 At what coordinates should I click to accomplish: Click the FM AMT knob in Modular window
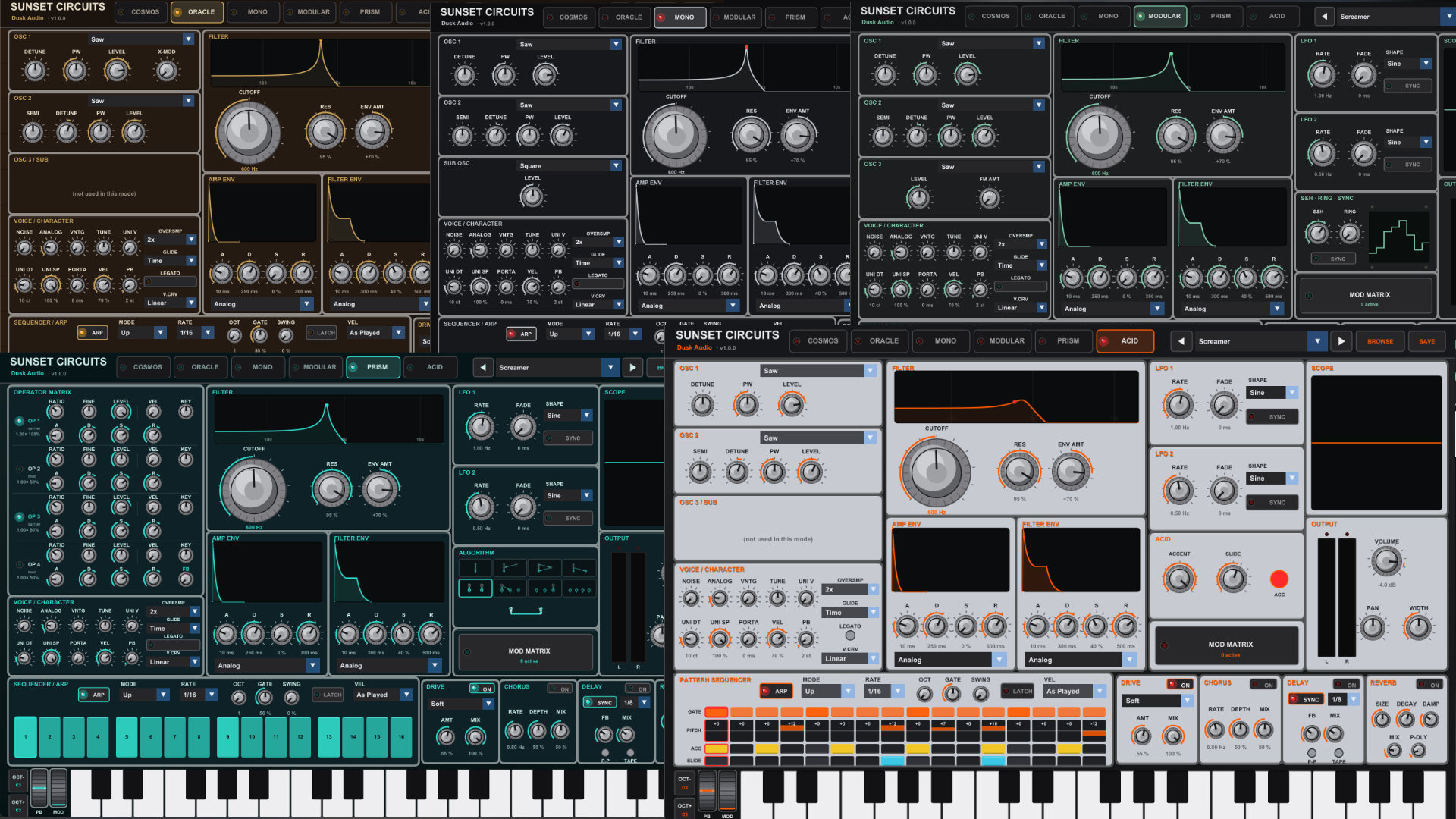click(x=989, y=198)
